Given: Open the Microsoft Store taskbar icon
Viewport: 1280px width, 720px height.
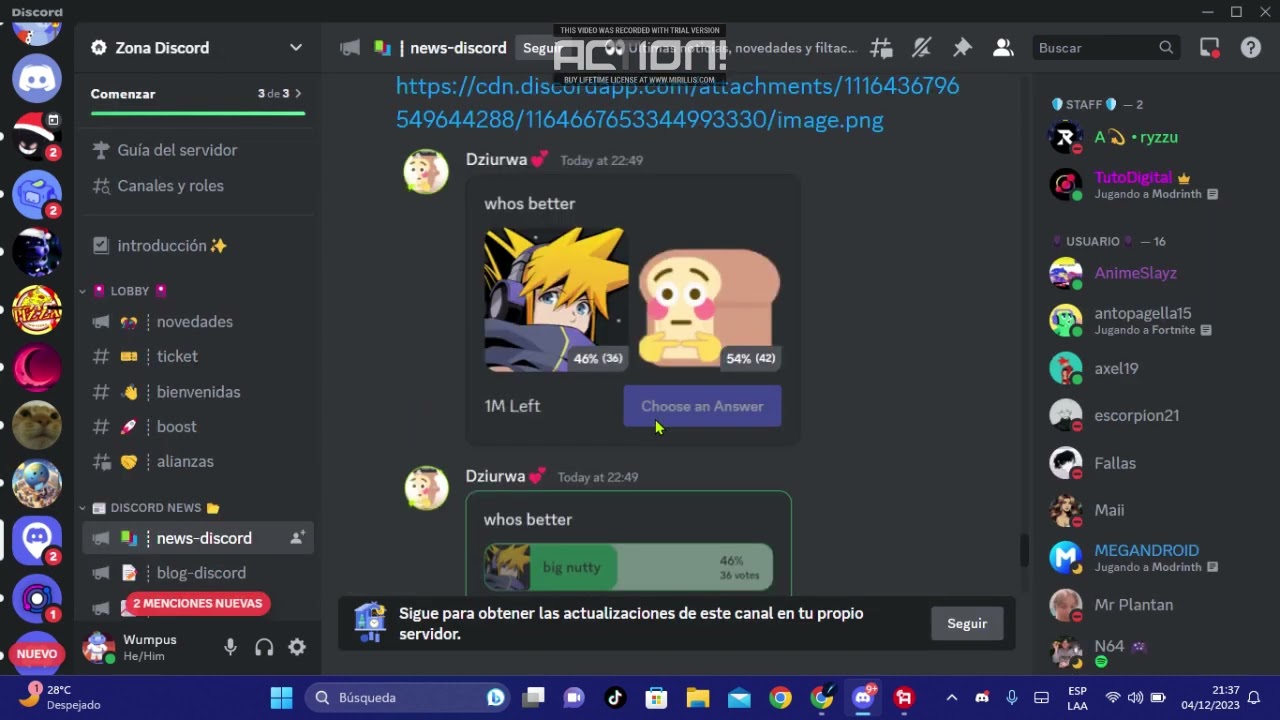Looking at the screenshot, I should [x=656, y=698].
